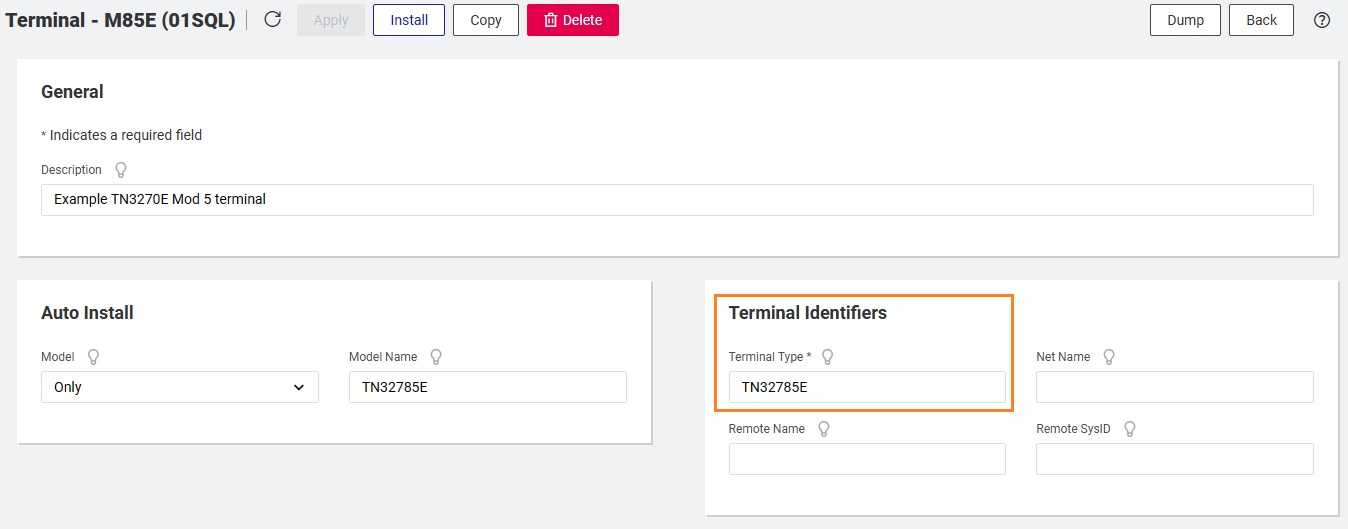Show the Remote Name lightbulb hint

824,429
